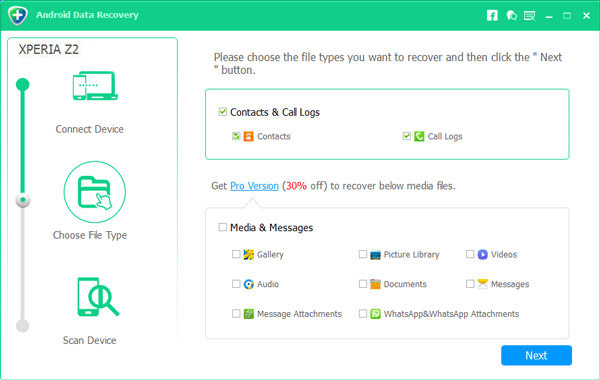
Task: Check the Gallery checkbox
Action: tap(236, 254)
